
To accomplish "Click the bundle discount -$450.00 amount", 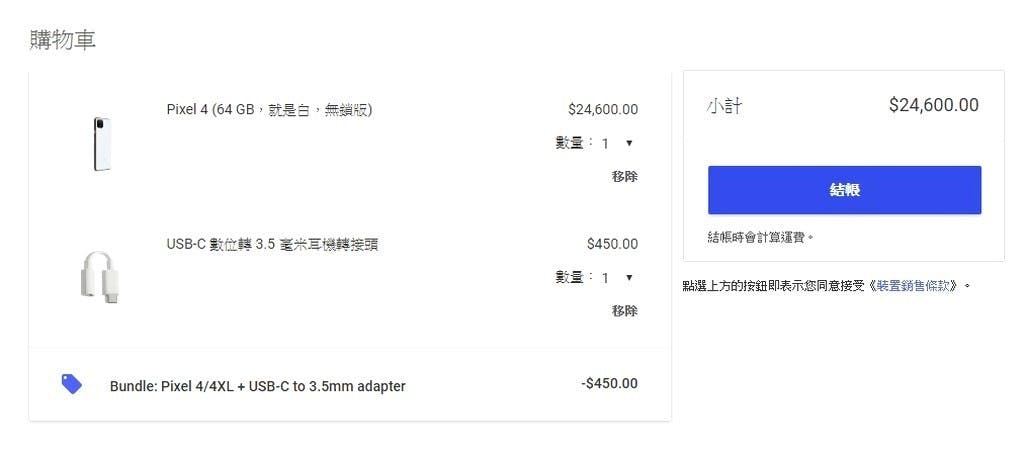I will (x=609, y=384).
